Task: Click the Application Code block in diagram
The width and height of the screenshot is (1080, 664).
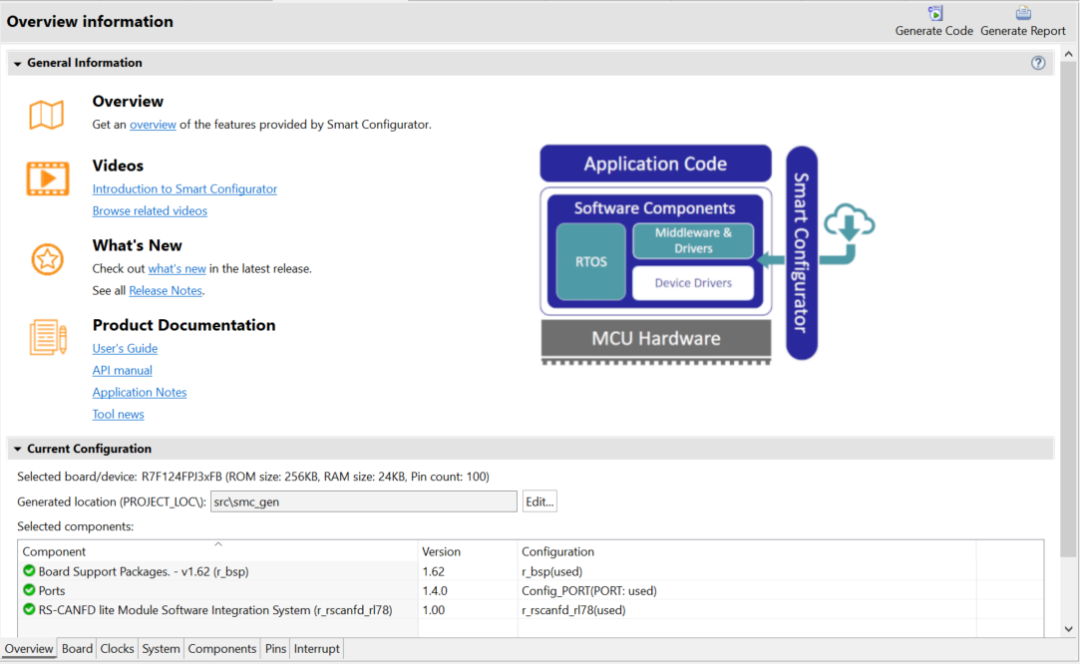Action: coord(655,163)
